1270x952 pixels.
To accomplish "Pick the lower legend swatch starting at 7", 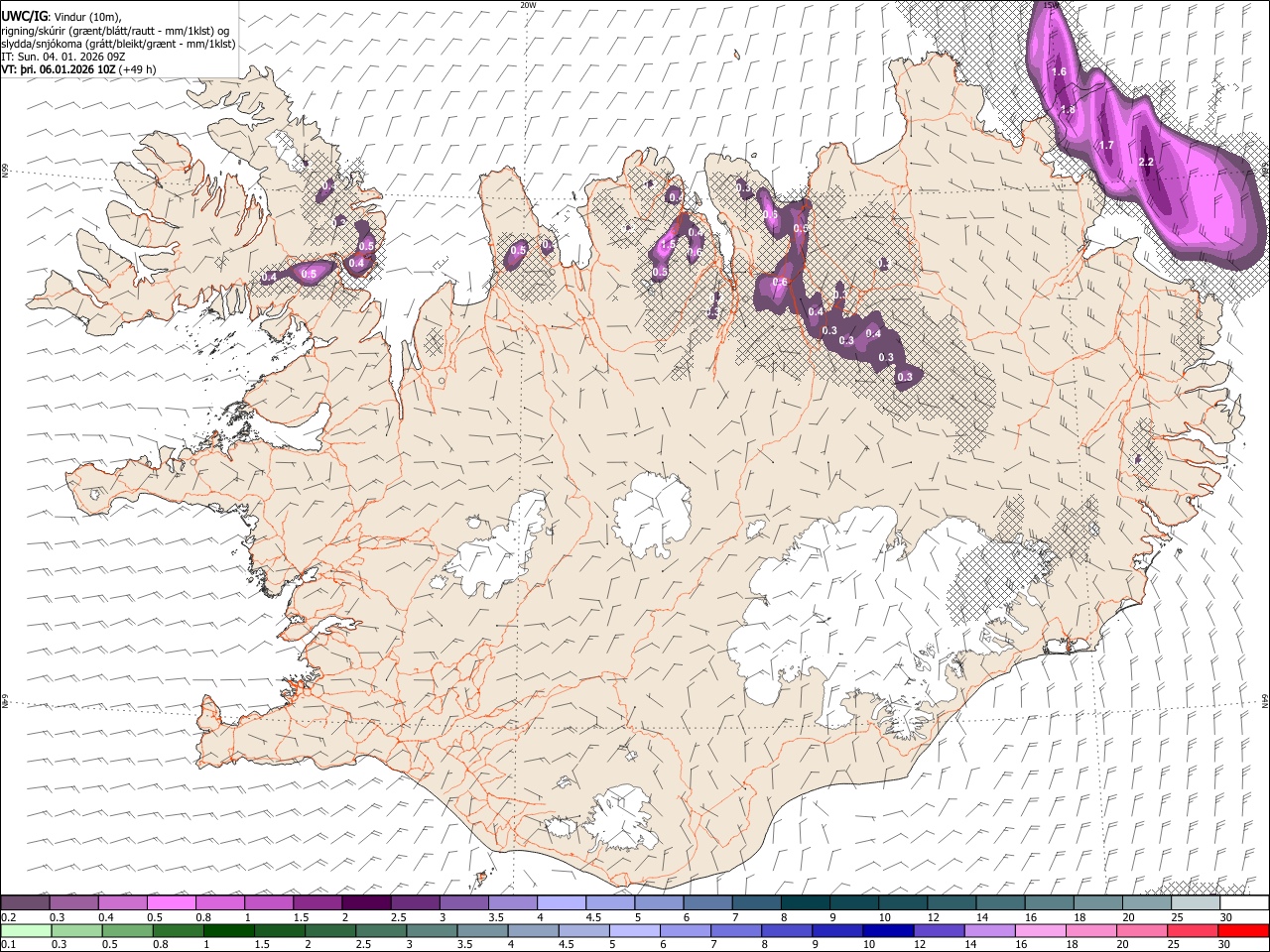I will click(x=736, y=930).
